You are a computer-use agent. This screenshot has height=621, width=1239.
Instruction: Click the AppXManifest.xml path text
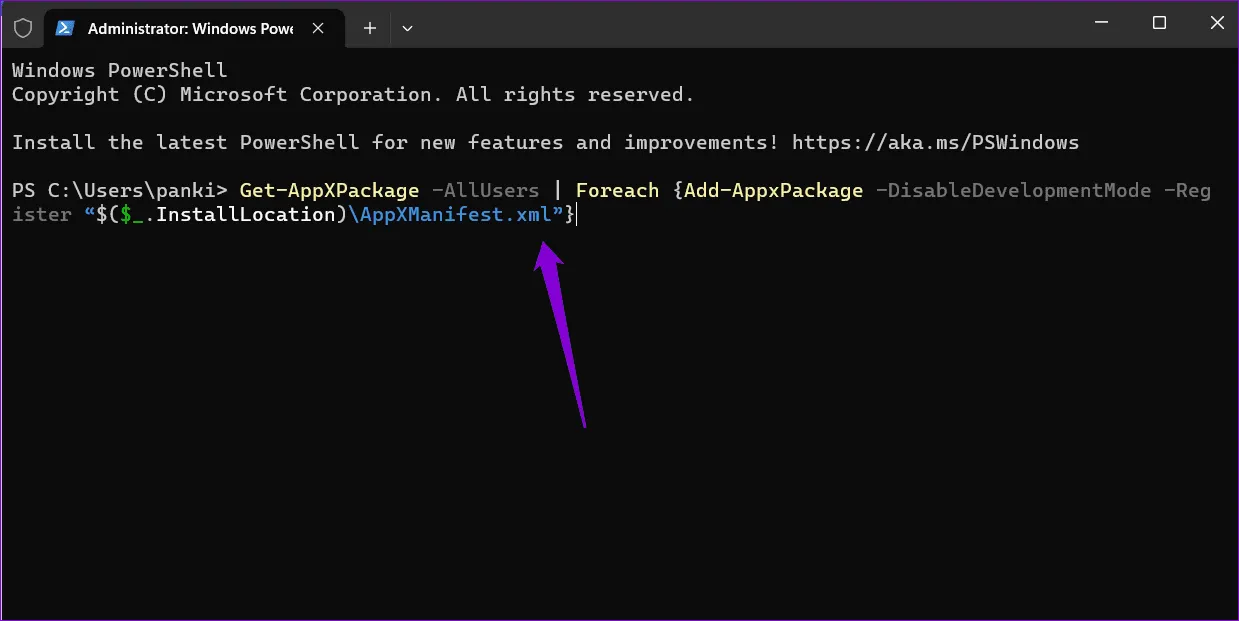[x=455, y=215]
